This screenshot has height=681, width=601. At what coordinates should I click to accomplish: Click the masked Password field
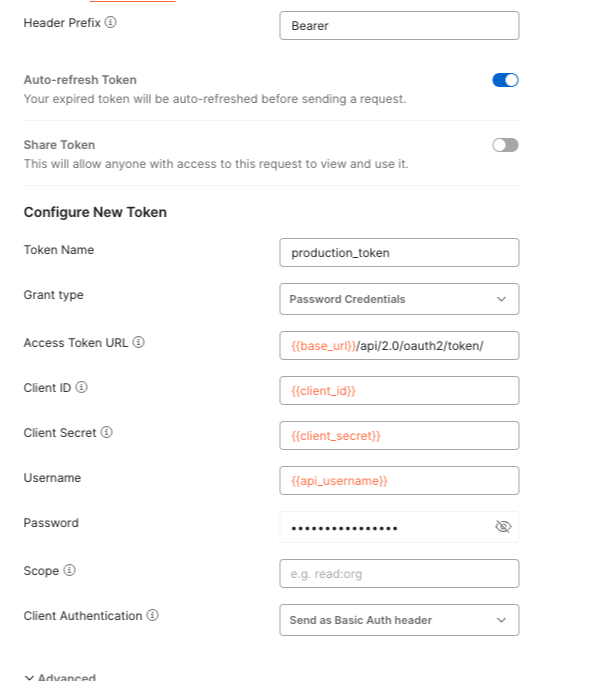385,527
